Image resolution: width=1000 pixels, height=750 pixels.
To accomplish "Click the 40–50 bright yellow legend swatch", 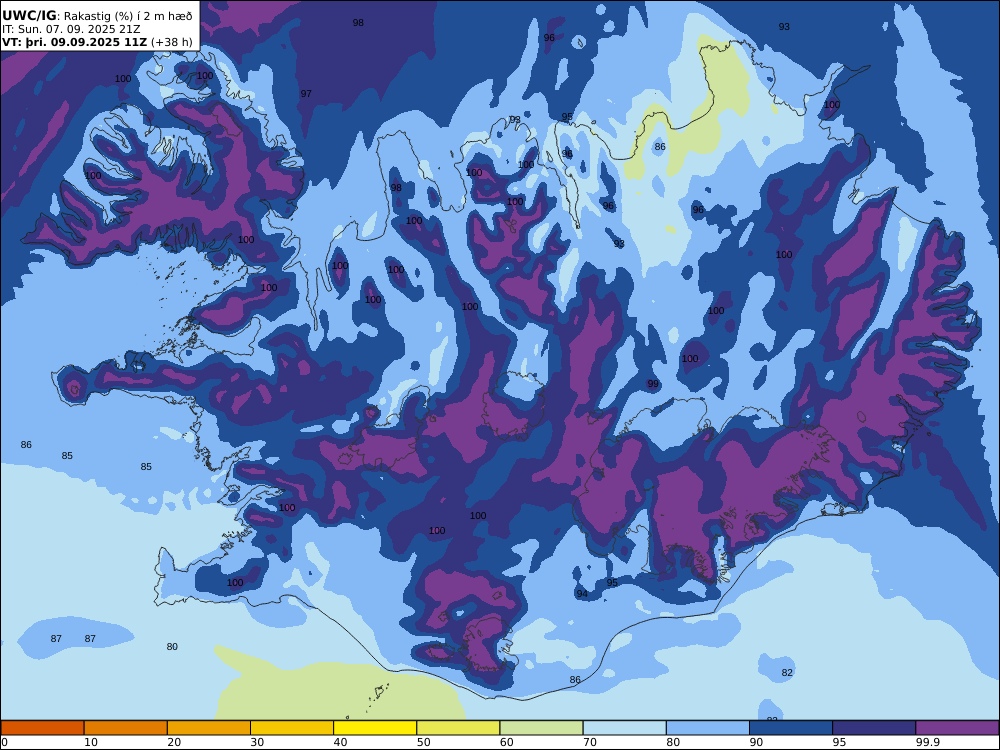I will coord(375,728).
